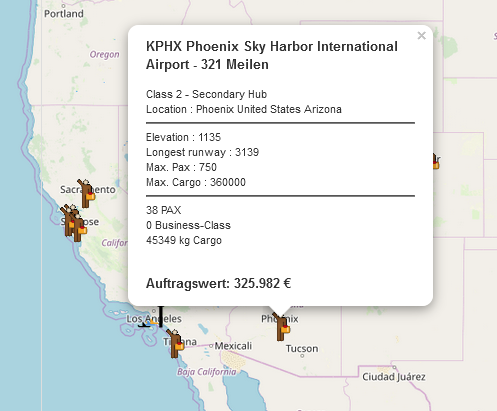This screenshot has width=497, height=411.
Task: Open the job marker near Tijuana
Action: 175,343
